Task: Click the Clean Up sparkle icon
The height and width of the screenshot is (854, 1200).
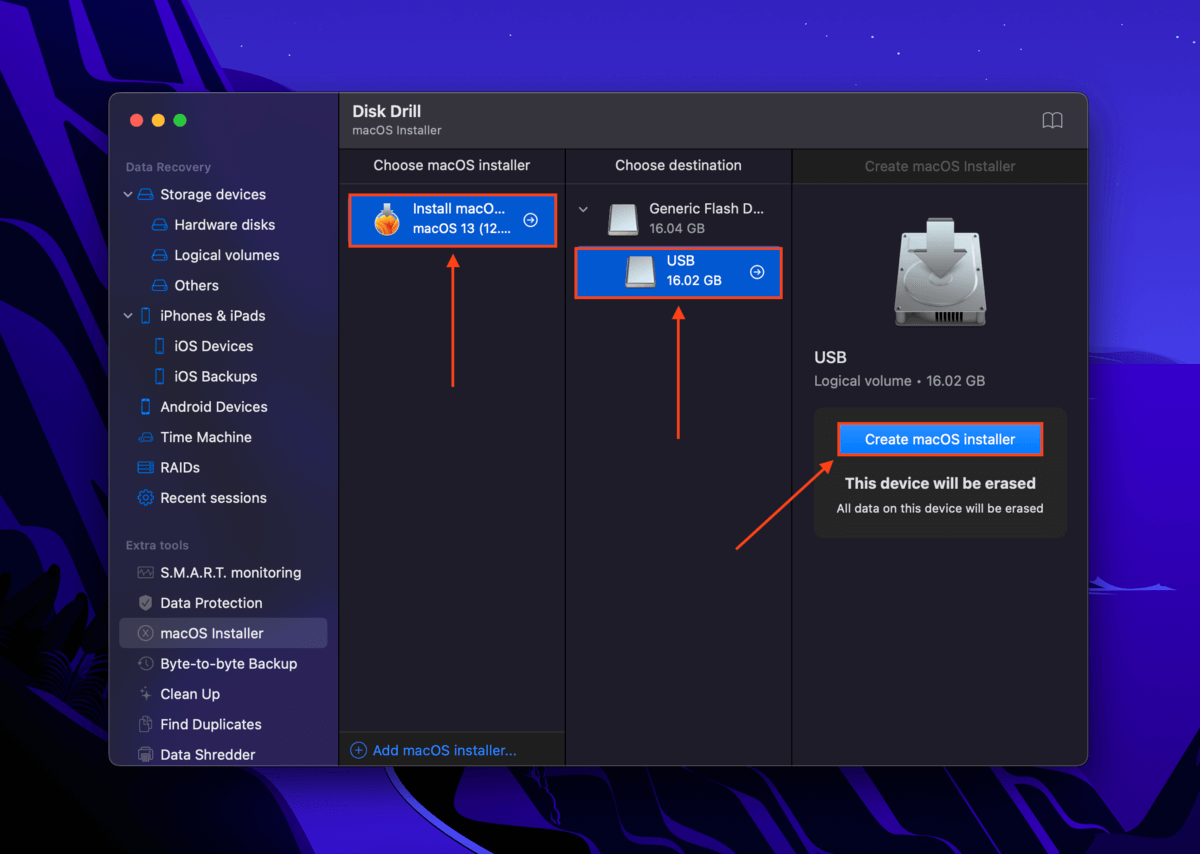Action: (145, 694)
